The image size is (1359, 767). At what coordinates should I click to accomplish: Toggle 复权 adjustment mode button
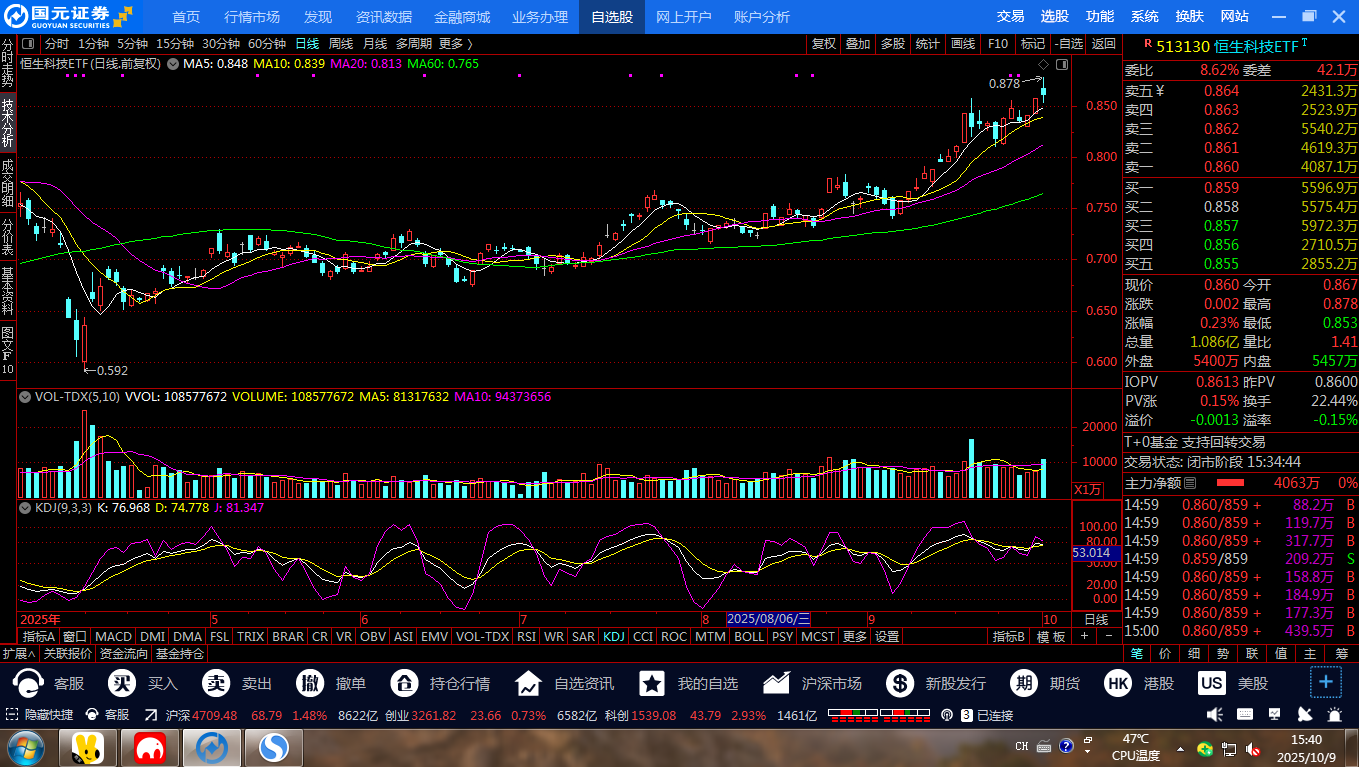pos(823,44)
